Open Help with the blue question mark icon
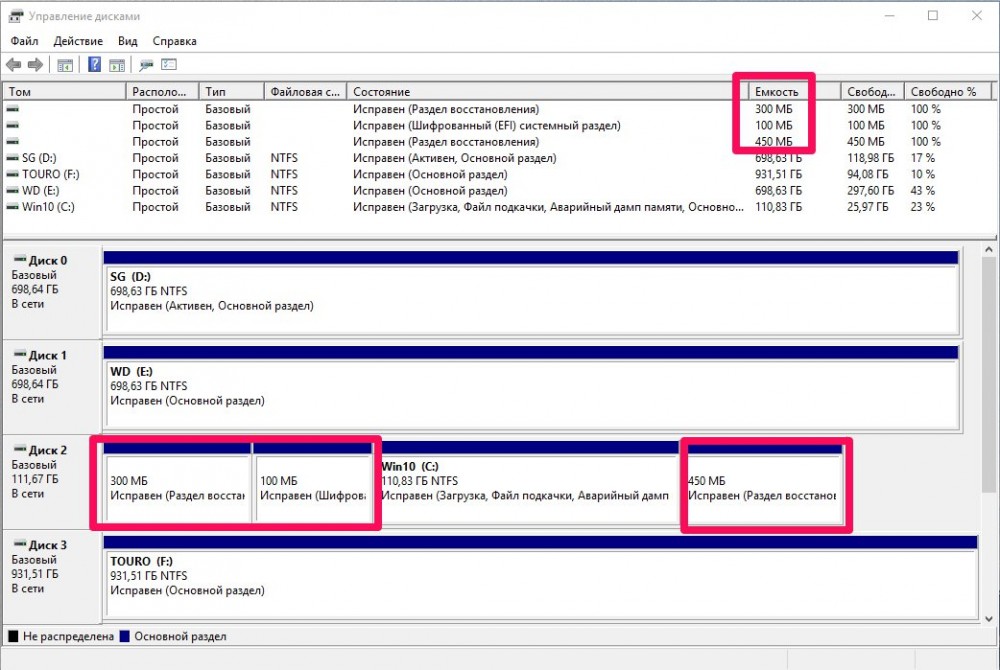 click(94, 64)
